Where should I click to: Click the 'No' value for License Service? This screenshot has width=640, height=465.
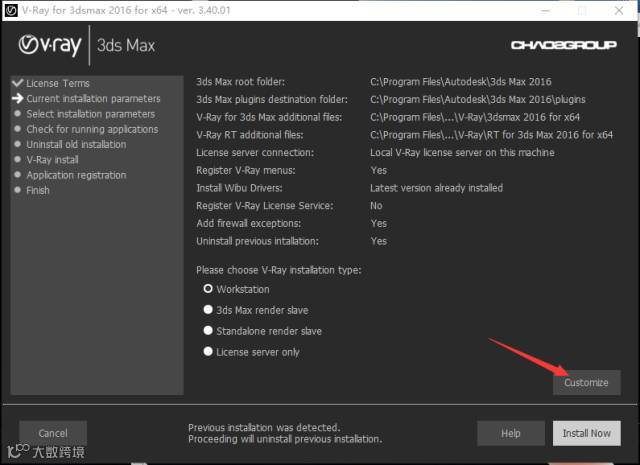(x=376, y=205)
